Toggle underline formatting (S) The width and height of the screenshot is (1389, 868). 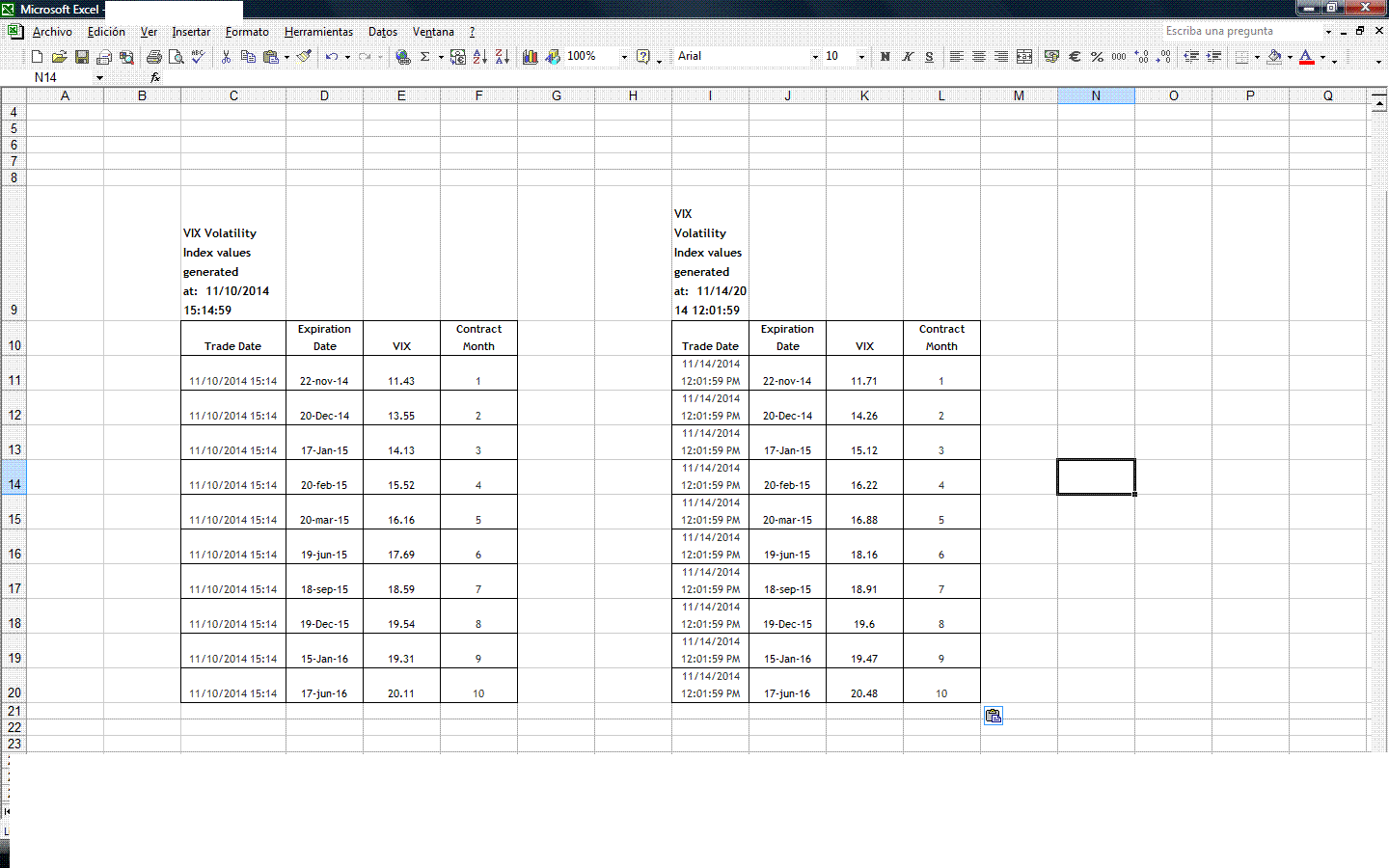coord(930,57)
